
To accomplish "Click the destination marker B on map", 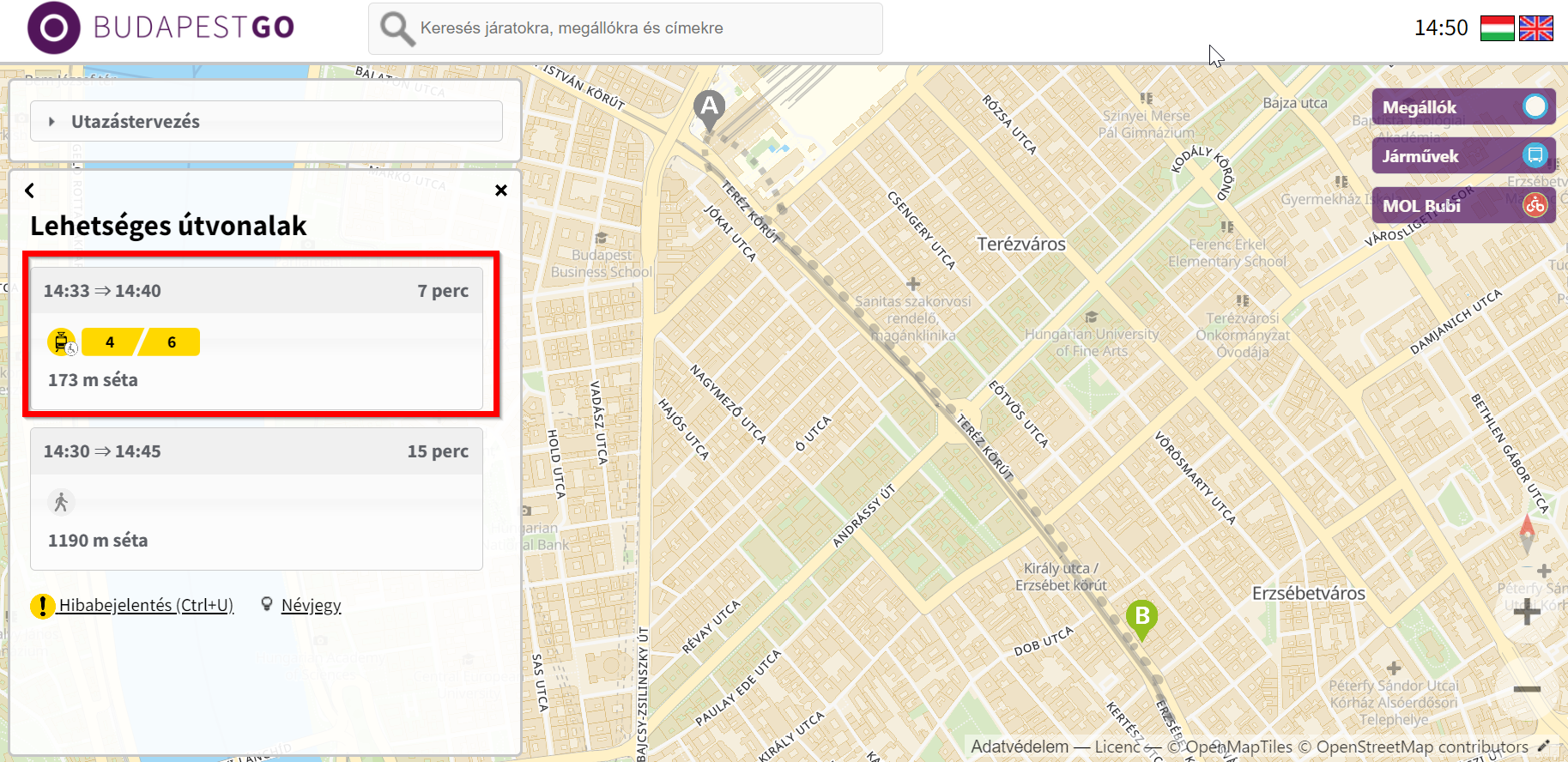I will tap(1141, 617).
